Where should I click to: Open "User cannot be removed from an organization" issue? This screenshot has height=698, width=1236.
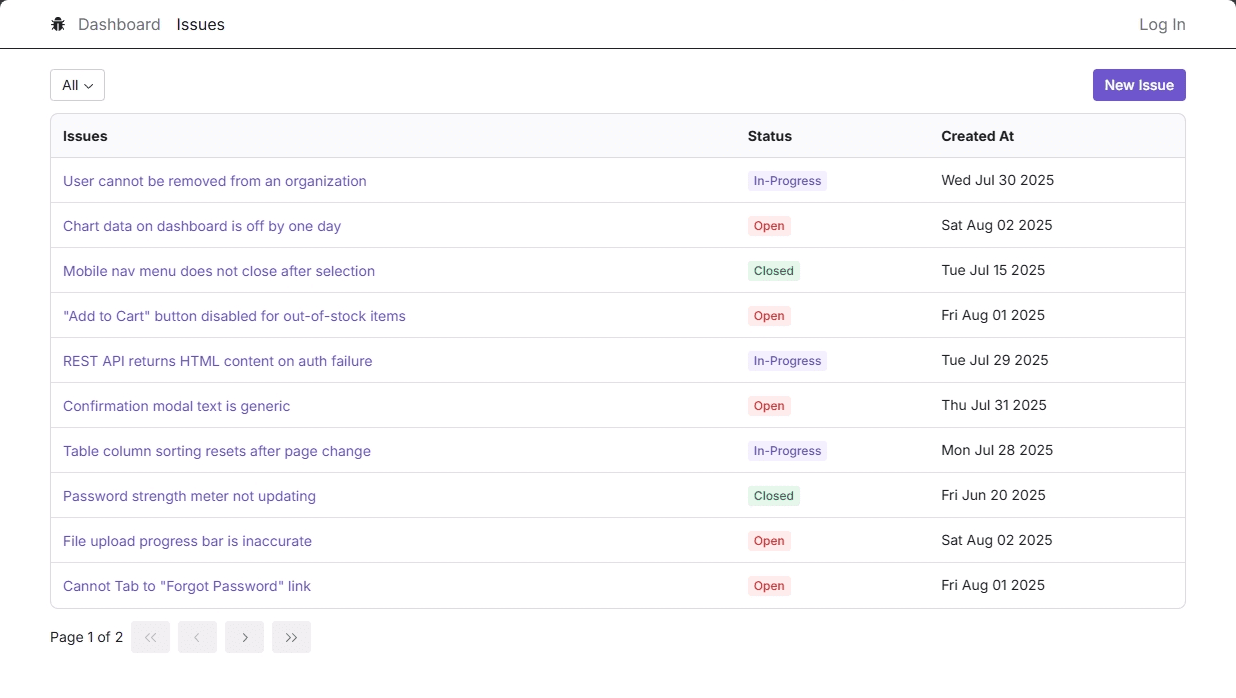pyautogui.click(x=214, y=181)
